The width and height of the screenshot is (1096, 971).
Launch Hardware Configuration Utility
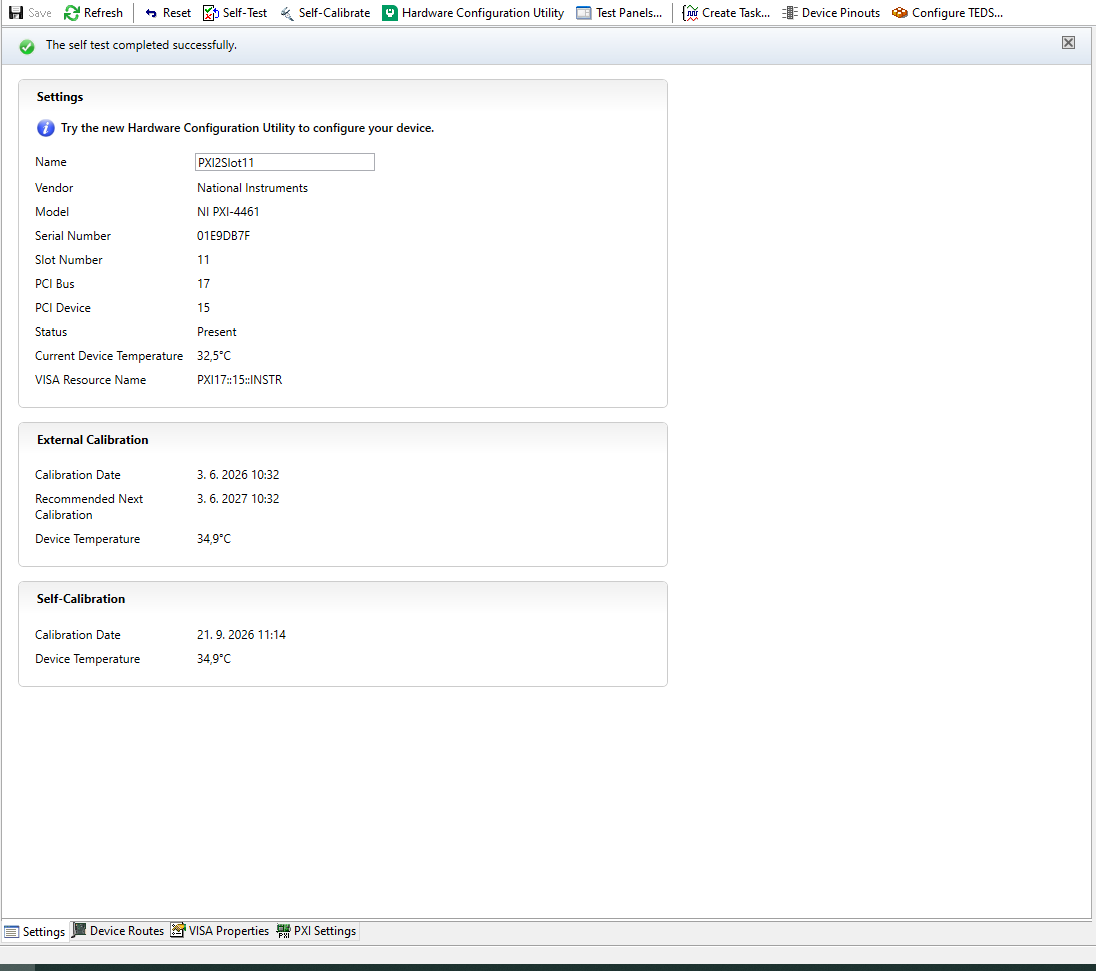(x=473, y=13)
